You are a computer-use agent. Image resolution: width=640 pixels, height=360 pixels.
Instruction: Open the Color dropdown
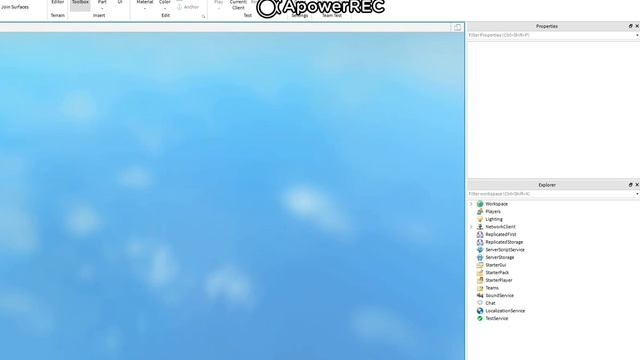[165, 8]
